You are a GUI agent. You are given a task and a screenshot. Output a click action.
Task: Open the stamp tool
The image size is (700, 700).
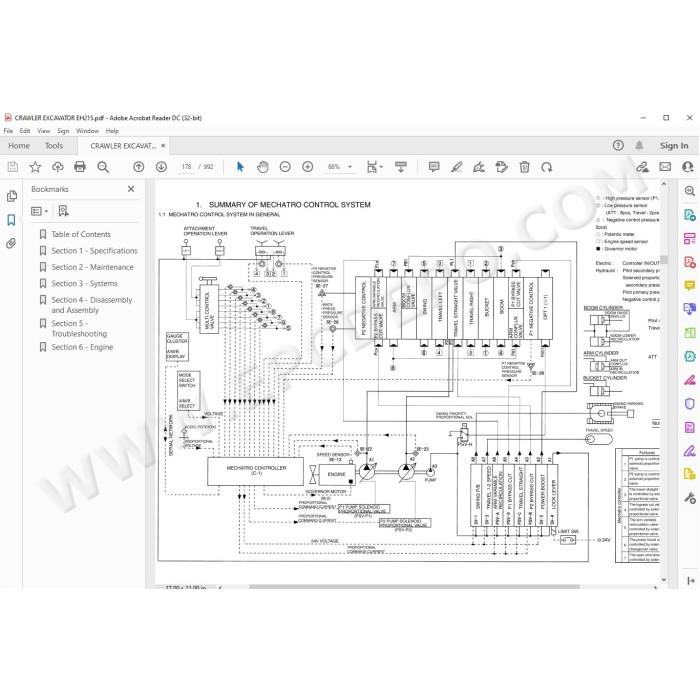(501, 167)
